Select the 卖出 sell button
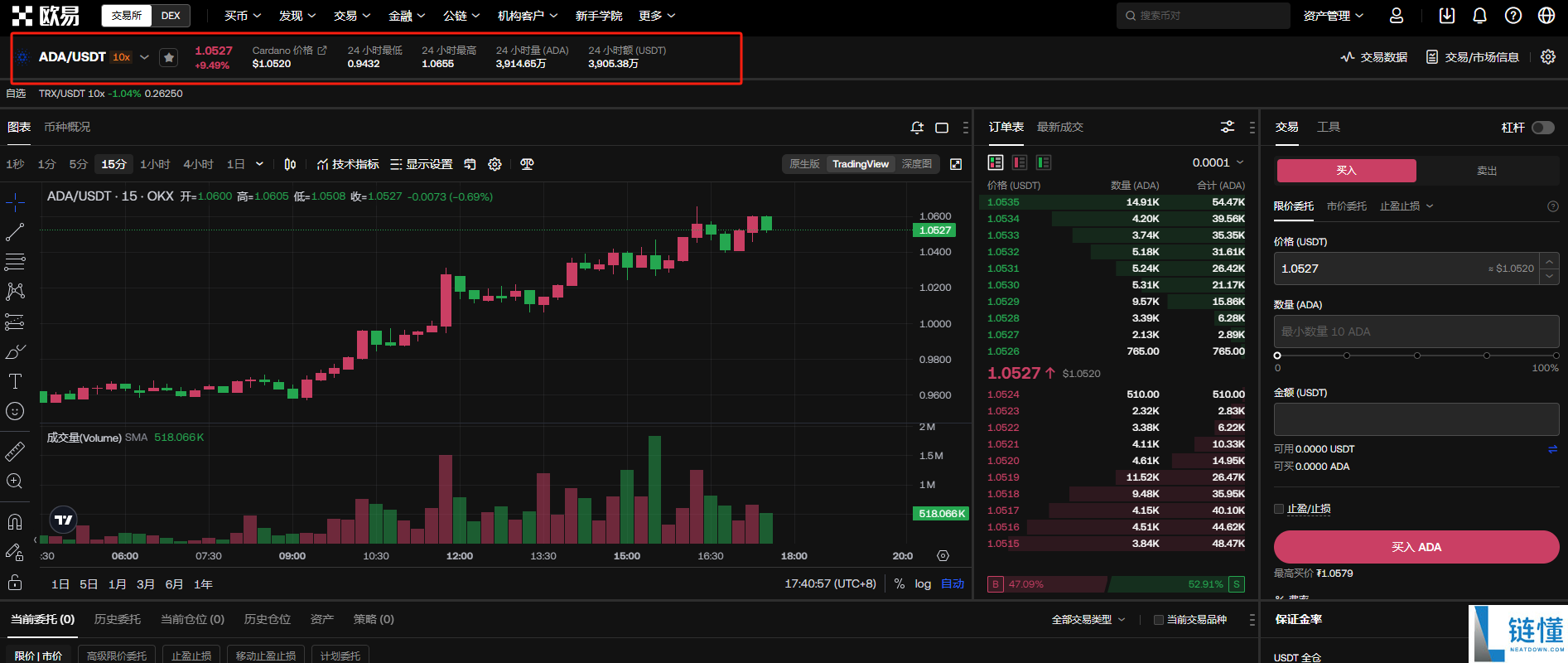The height and width of the screenshot is (663, 1568). click(1487, 171)
